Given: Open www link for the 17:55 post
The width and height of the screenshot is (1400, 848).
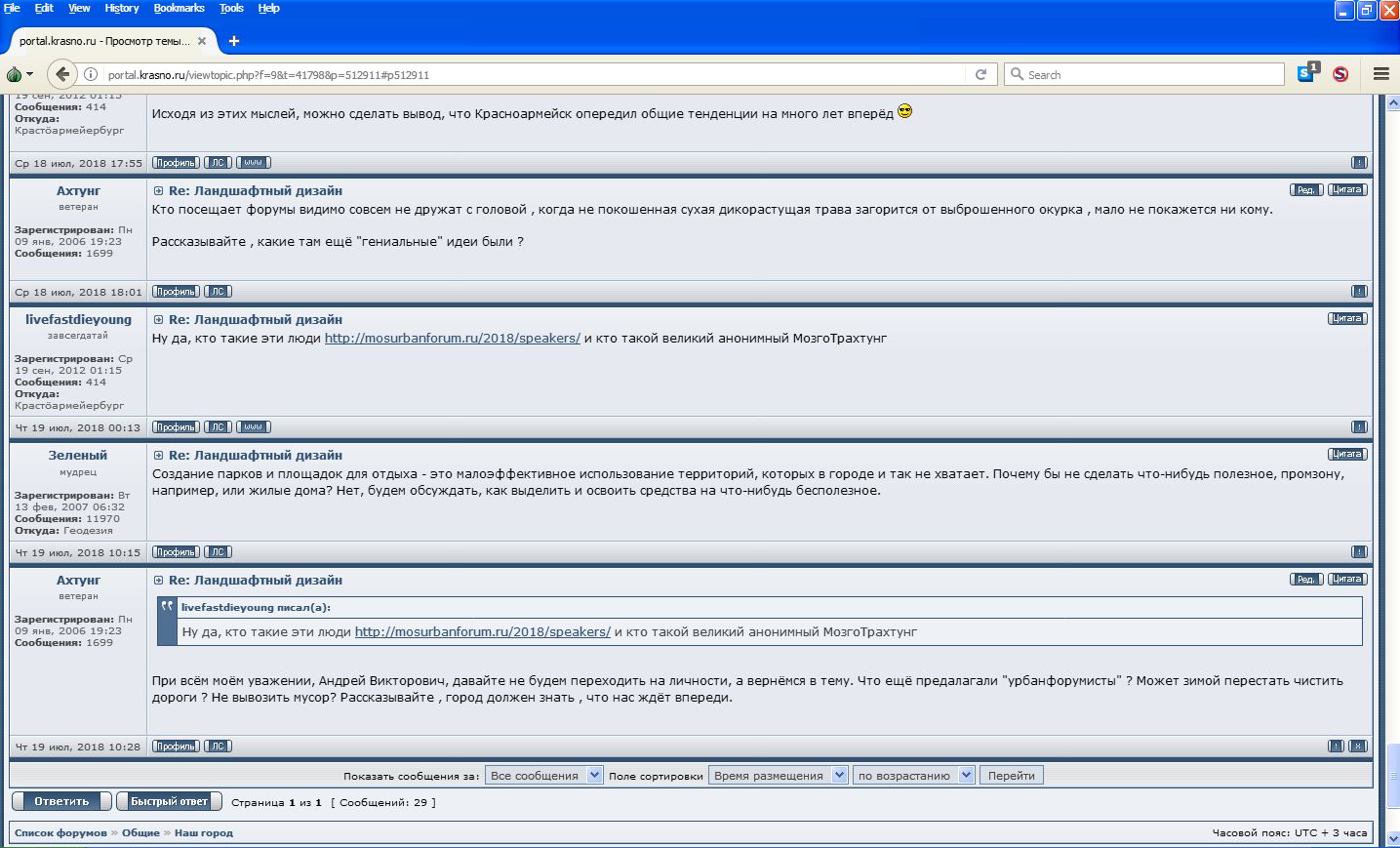Looking at the screenshot, I should point(253,163).
